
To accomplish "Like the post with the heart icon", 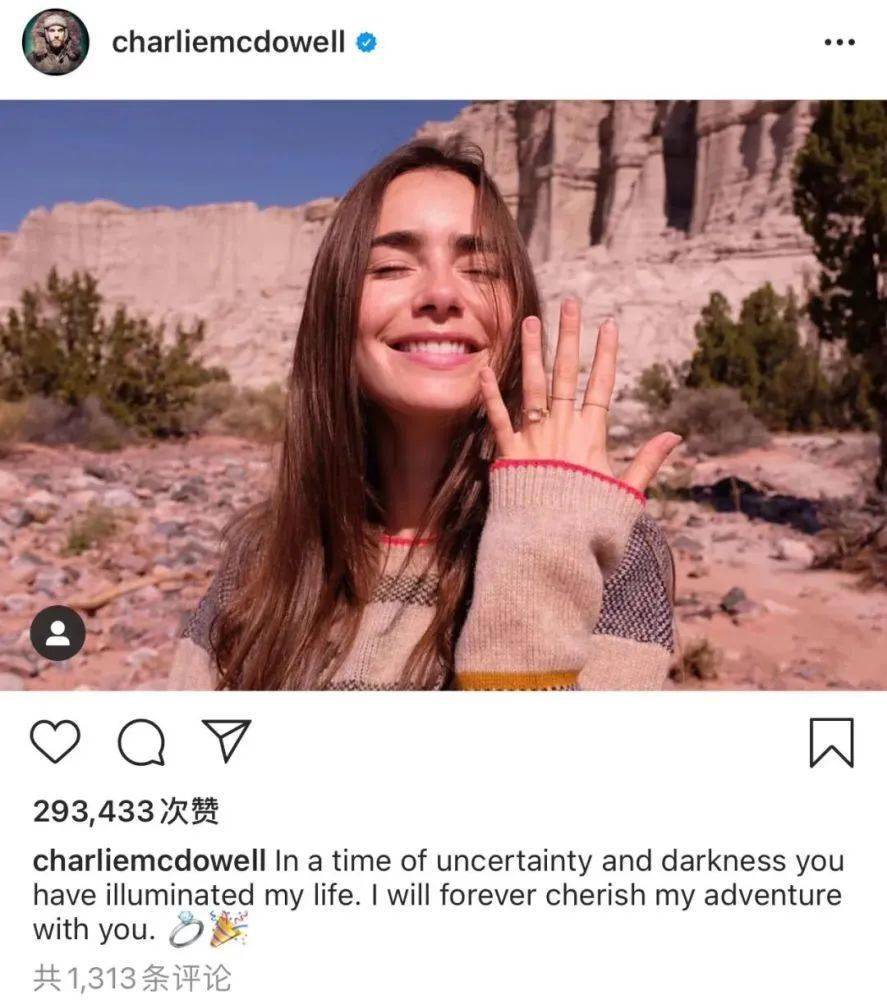I will click(x=55, y=741).
